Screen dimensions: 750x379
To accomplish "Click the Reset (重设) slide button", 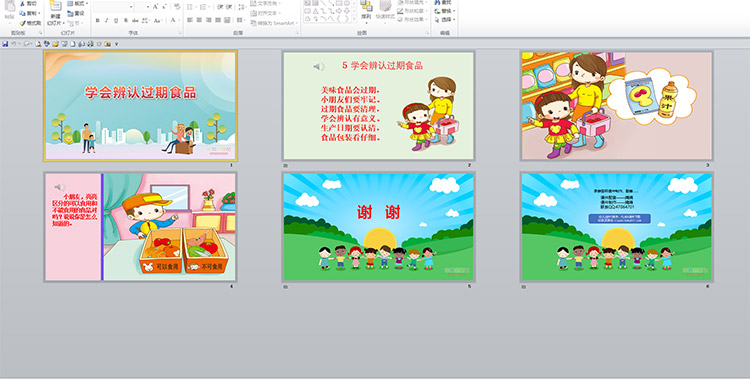I will [x=76, y=13].
